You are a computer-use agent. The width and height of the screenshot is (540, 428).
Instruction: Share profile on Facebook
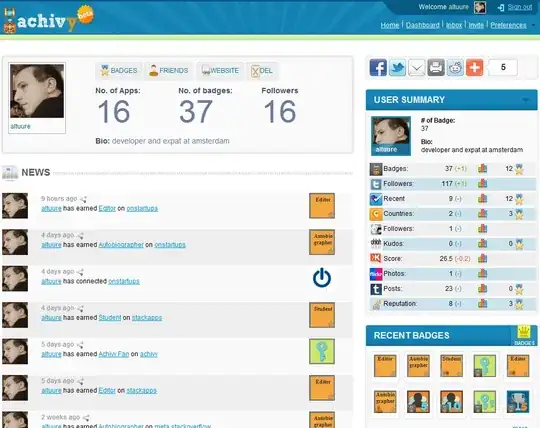(378, 67)
